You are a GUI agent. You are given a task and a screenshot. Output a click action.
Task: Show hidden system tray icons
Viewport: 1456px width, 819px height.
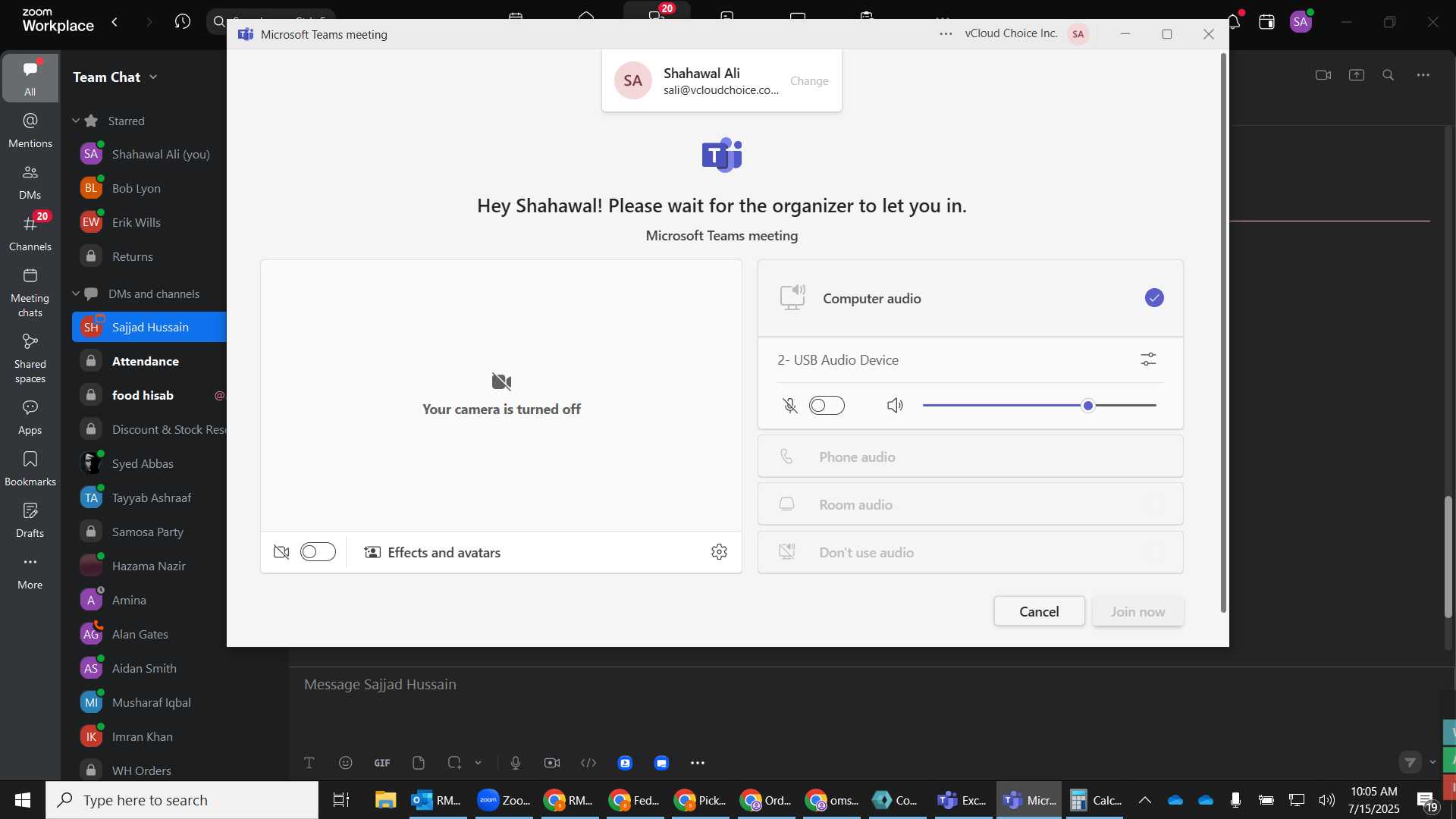click(x=1144, y=800)
